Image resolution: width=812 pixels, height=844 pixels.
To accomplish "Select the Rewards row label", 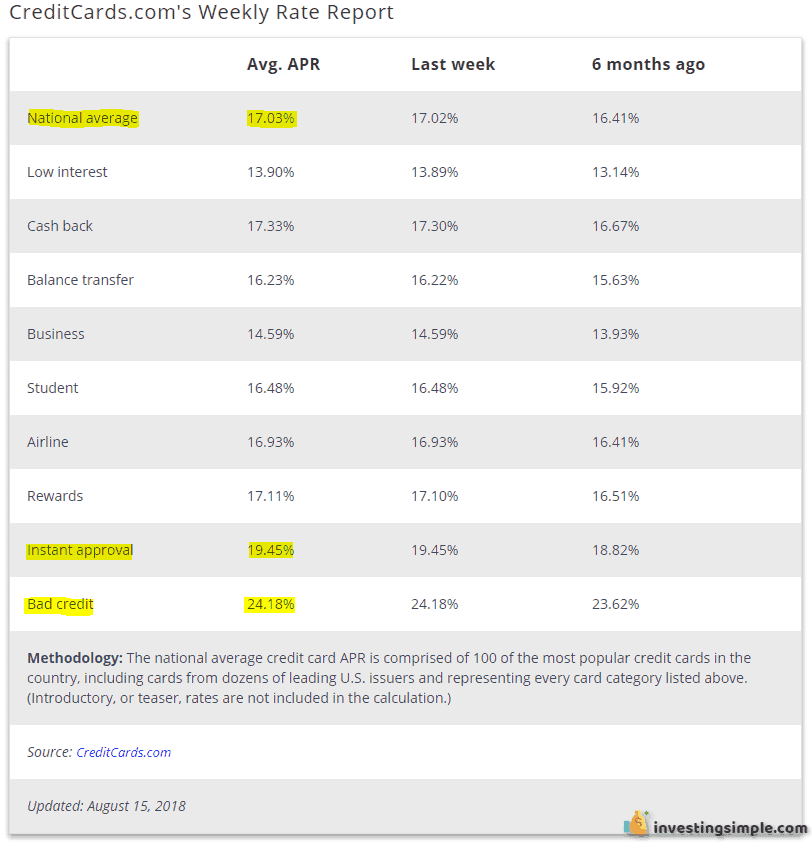I will click(x=55, y=496).
